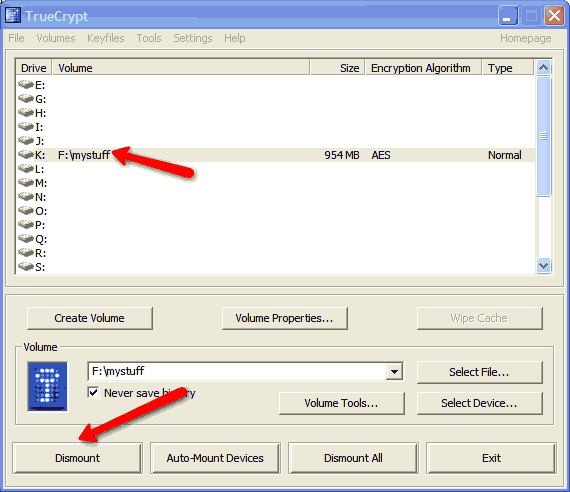Click the drive icon for O:

pos(26,210)
